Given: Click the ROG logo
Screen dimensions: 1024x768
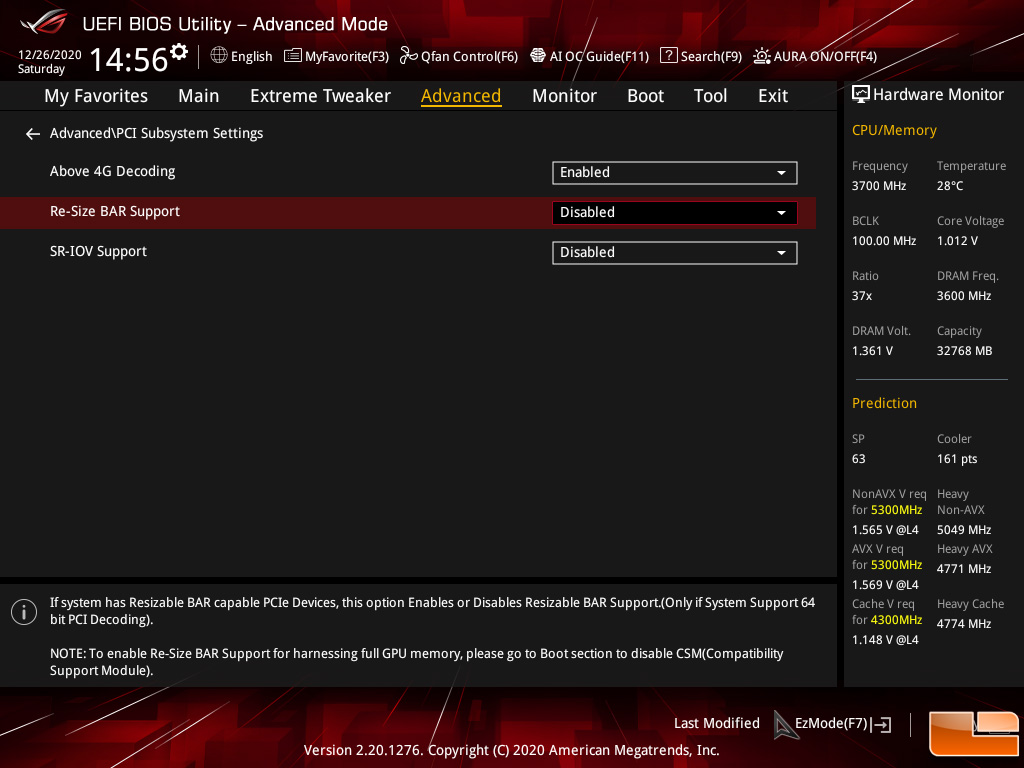Looking at the screenshot, I should [x=43, y=22].
